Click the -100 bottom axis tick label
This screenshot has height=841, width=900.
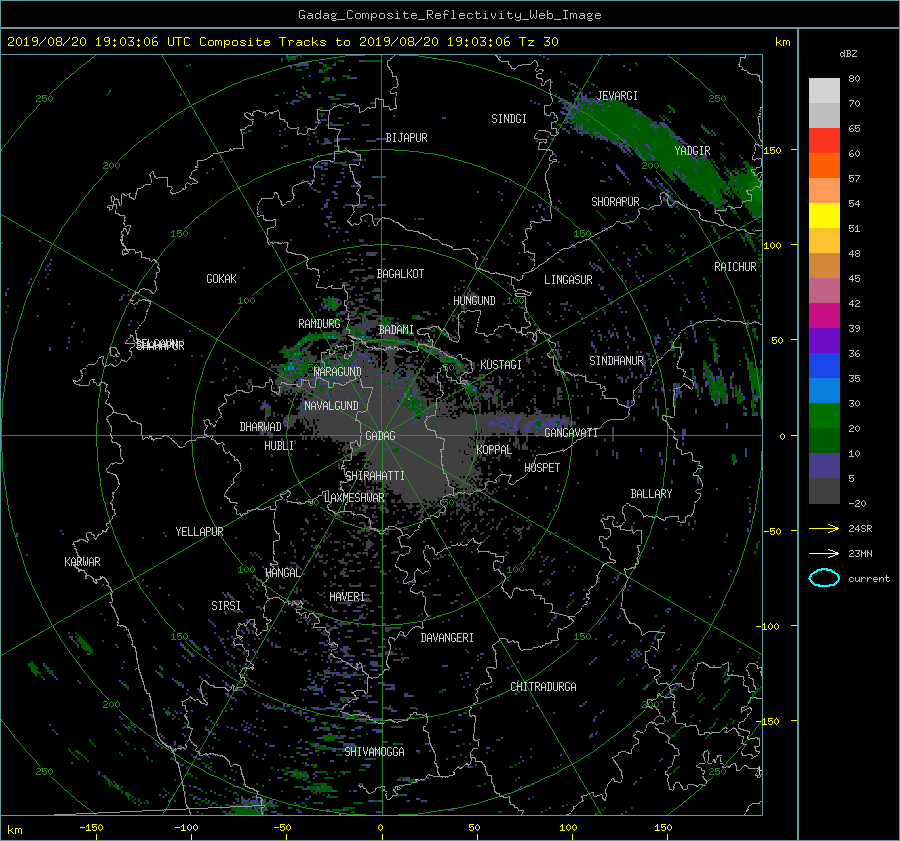click(186, 827)
